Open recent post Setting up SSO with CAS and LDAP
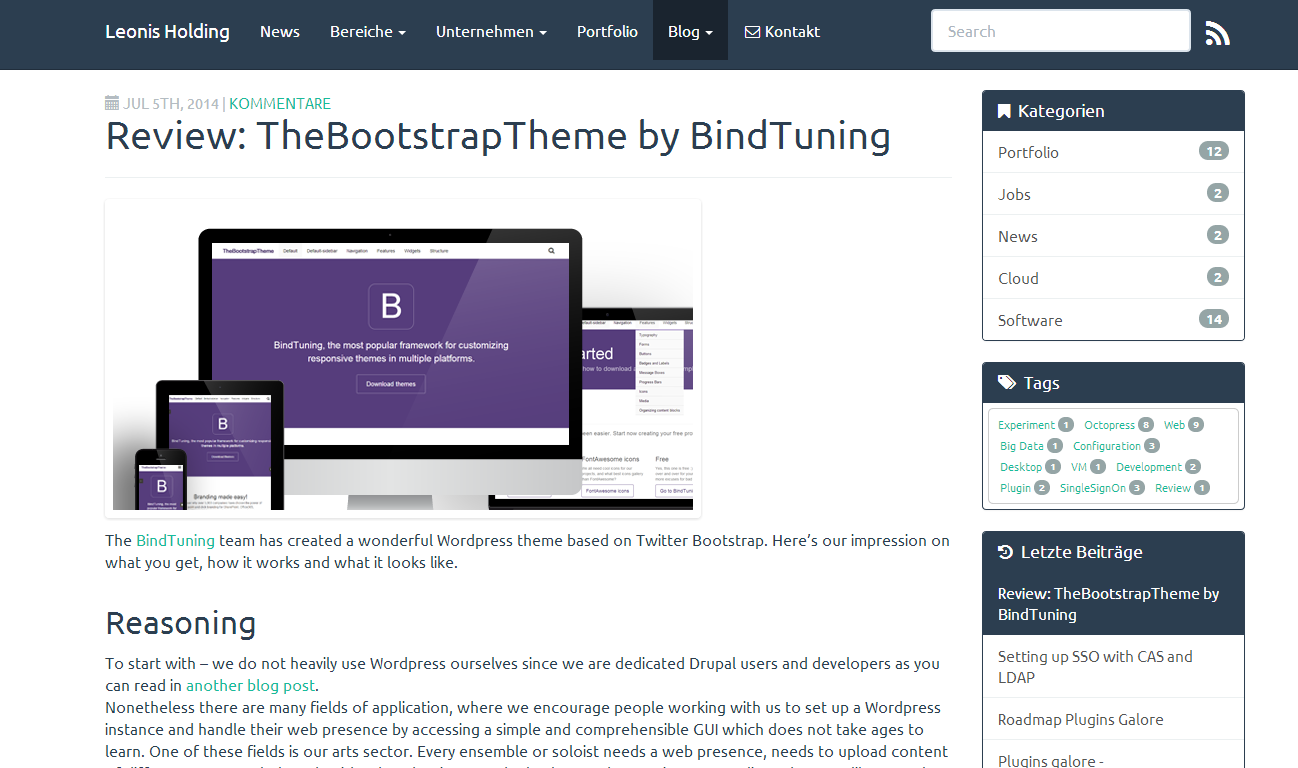The width and height of the screenshot is (1298, 768). click(1113, 666)
